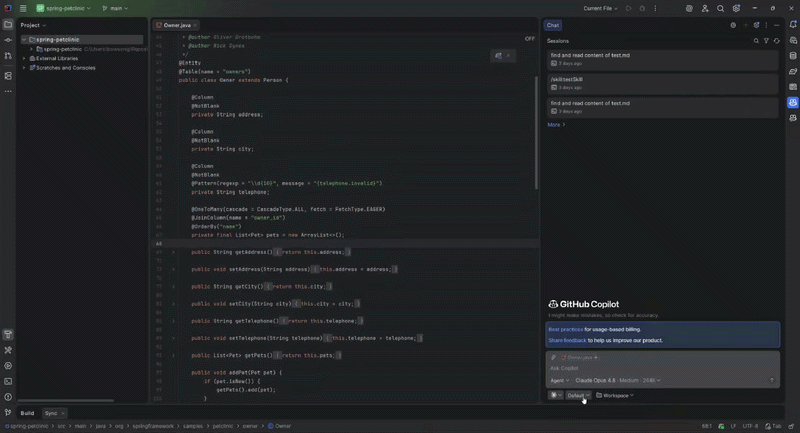The image size is (800, 433).
Task: Search sessions with the magnifier icon
Action: coord(756,41)
